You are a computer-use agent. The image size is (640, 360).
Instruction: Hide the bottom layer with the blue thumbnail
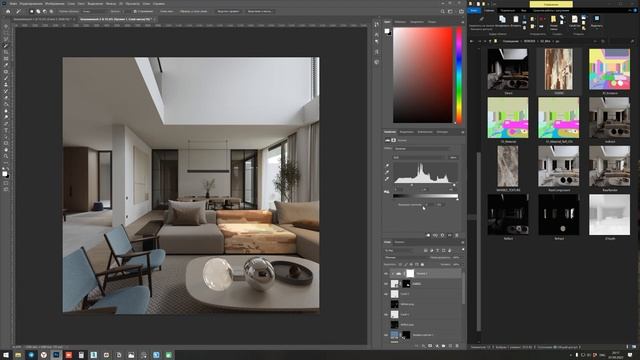click(386, 335)
